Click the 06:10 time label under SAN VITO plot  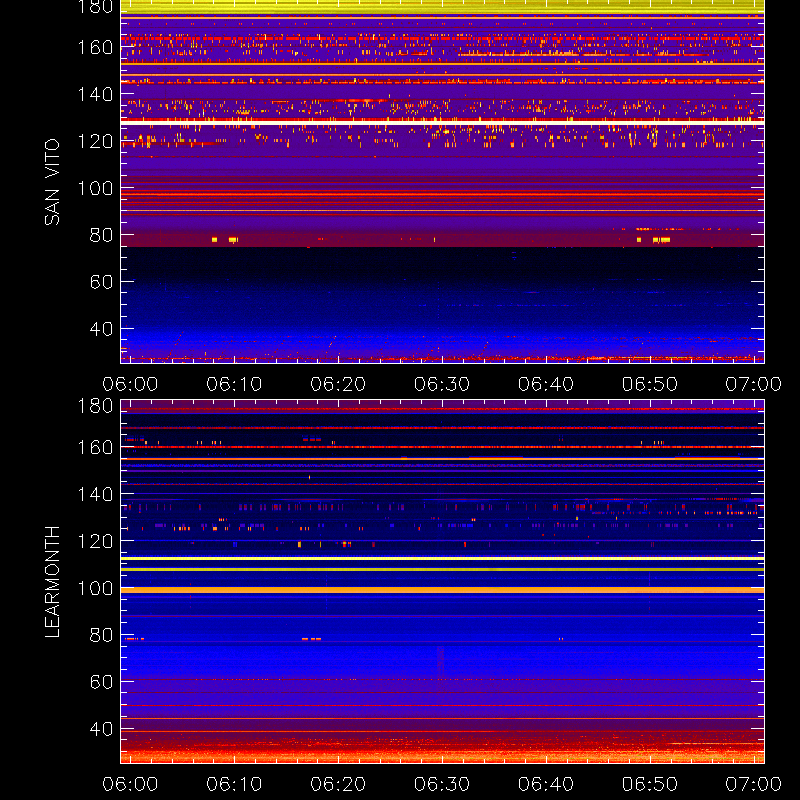click(x=234, y=384)
